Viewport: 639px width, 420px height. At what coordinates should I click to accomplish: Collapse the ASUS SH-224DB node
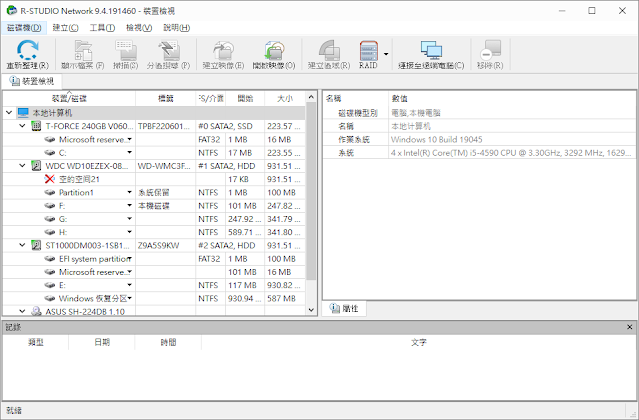tap(22, 311)
